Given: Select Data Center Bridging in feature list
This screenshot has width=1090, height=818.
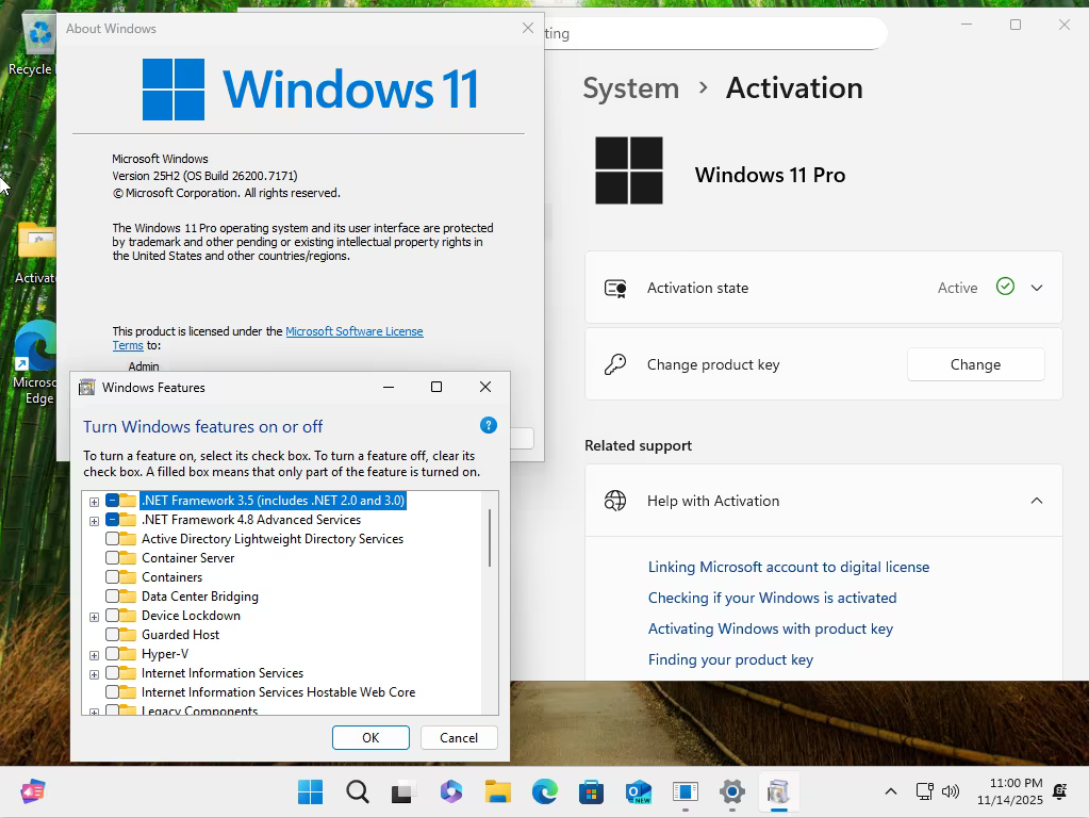Looking at the screenshot, I should coord(200,596).
